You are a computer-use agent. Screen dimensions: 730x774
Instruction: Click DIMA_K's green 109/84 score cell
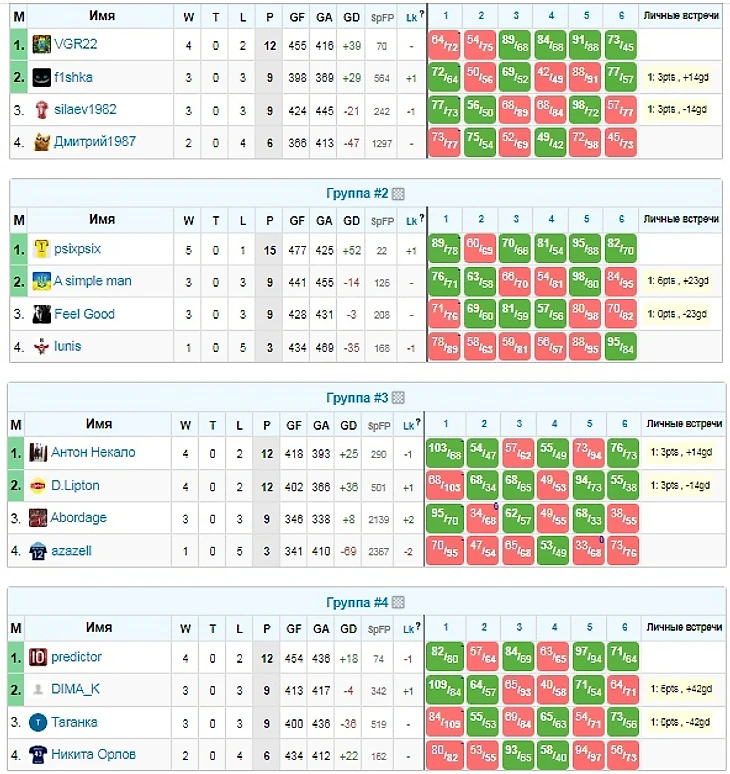pyautogui.click(x=445, y=689)
